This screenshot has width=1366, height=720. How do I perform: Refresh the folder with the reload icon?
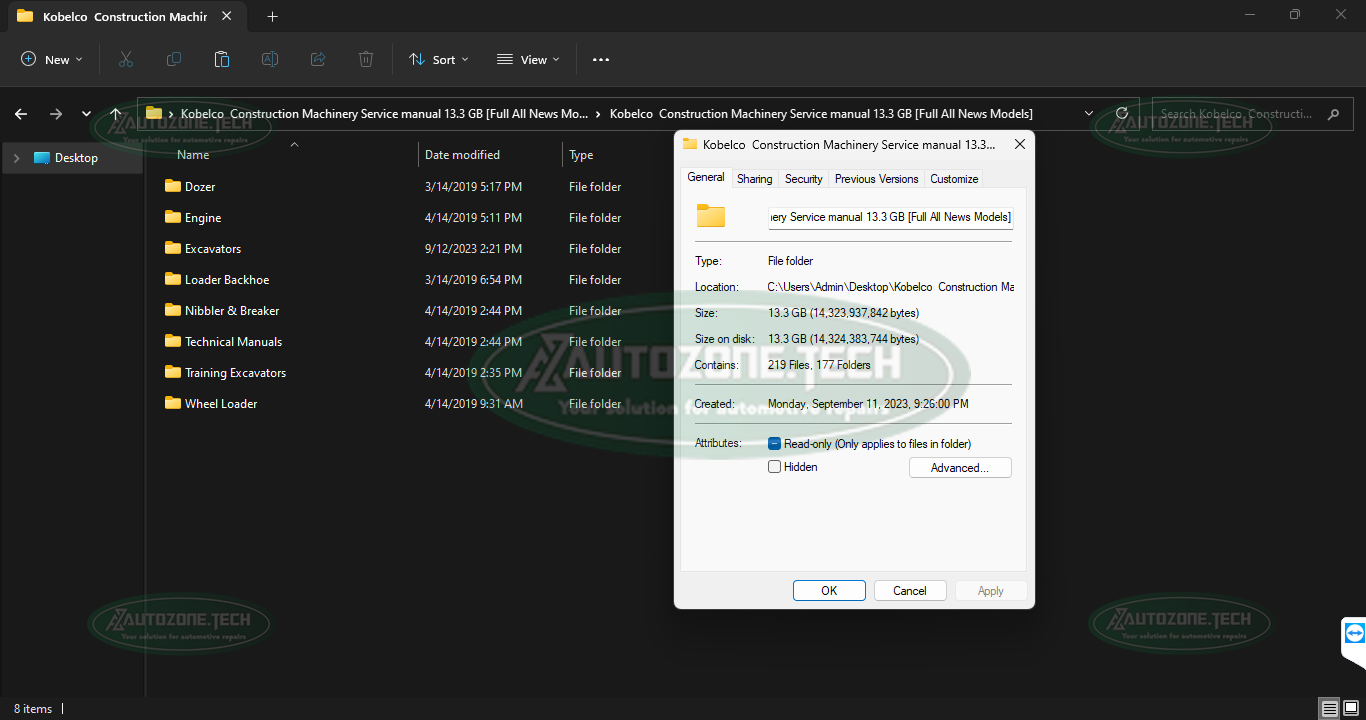1122,114
